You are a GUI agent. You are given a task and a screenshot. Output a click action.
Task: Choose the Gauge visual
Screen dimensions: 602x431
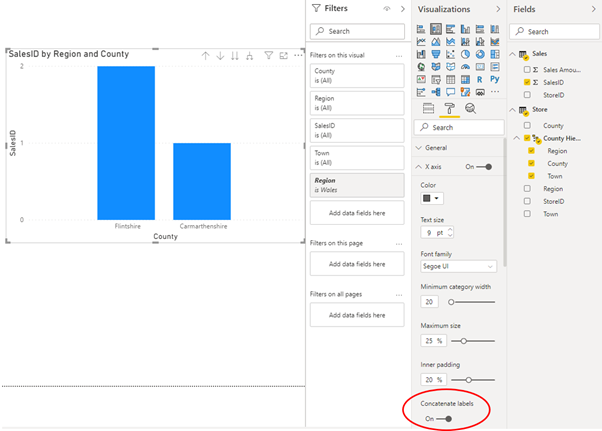465,67
